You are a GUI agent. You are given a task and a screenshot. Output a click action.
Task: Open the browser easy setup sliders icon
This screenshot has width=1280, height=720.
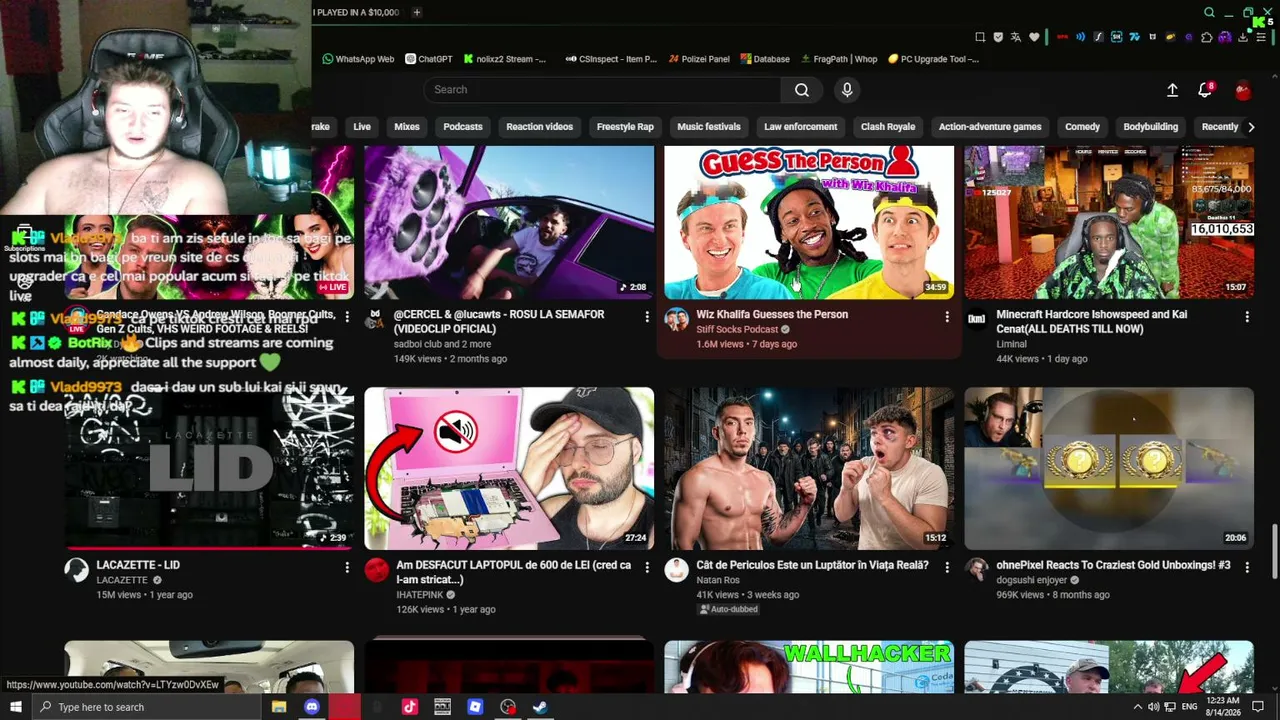(1261, 37)
